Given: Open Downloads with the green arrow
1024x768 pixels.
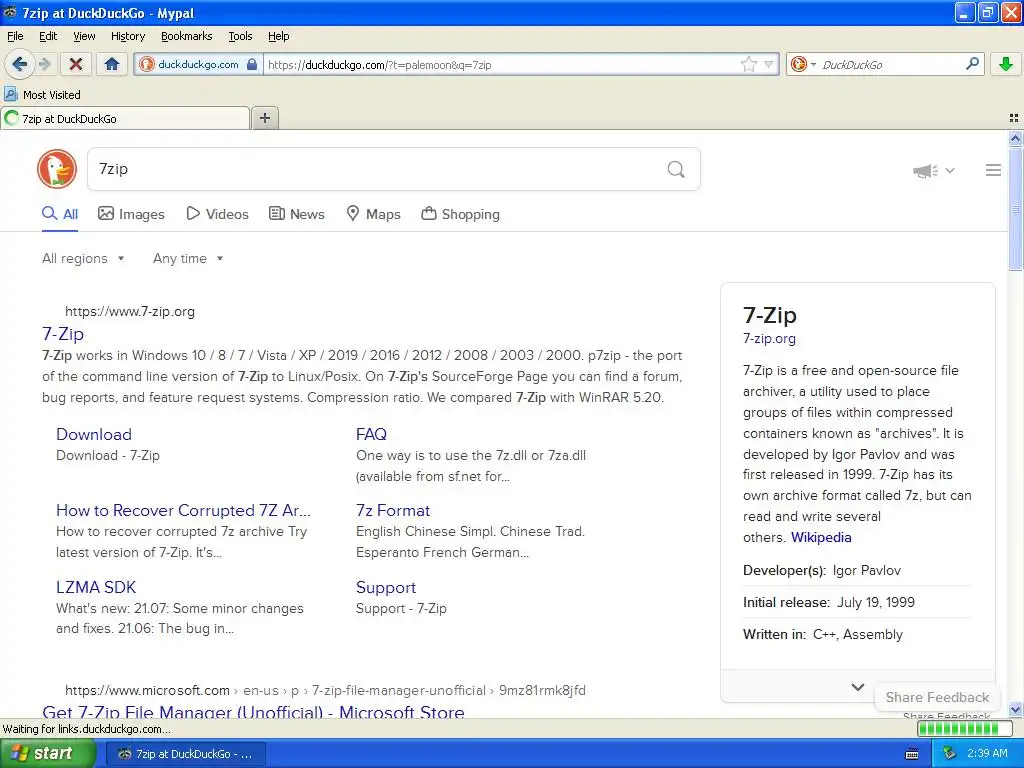Looking at the screenshot, I should click(x=1006, y=64).
